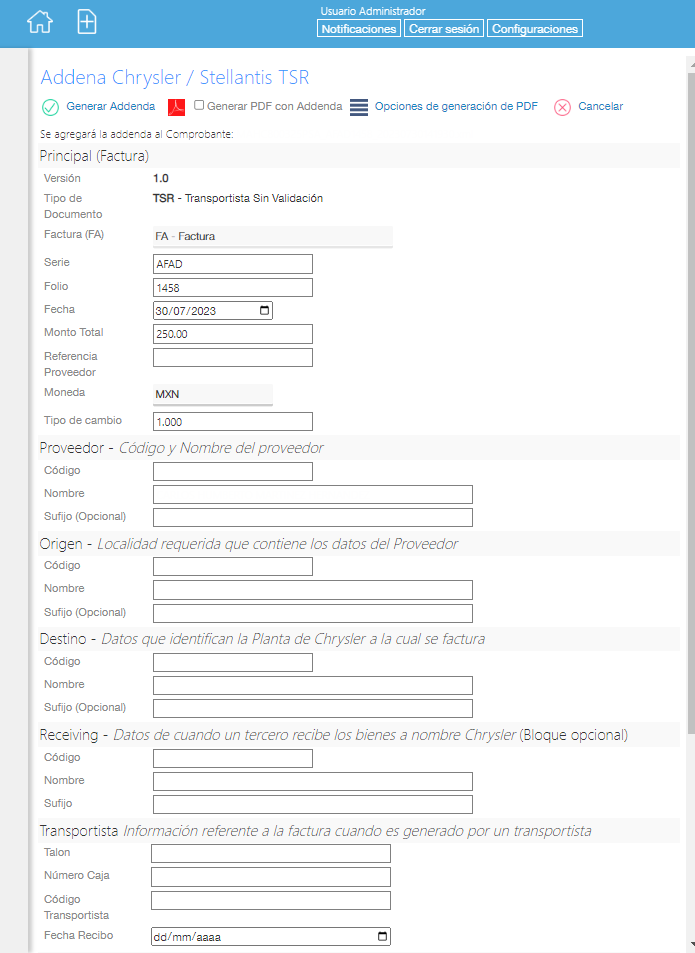
Task: Focus the Número Caja field
Action: [271, 877]
